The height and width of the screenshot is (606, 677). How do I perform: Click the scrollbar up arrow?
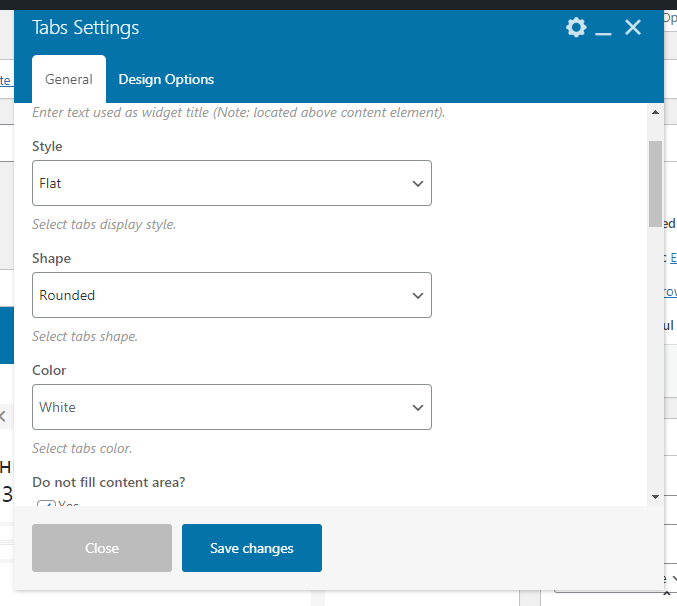(655, 112)
